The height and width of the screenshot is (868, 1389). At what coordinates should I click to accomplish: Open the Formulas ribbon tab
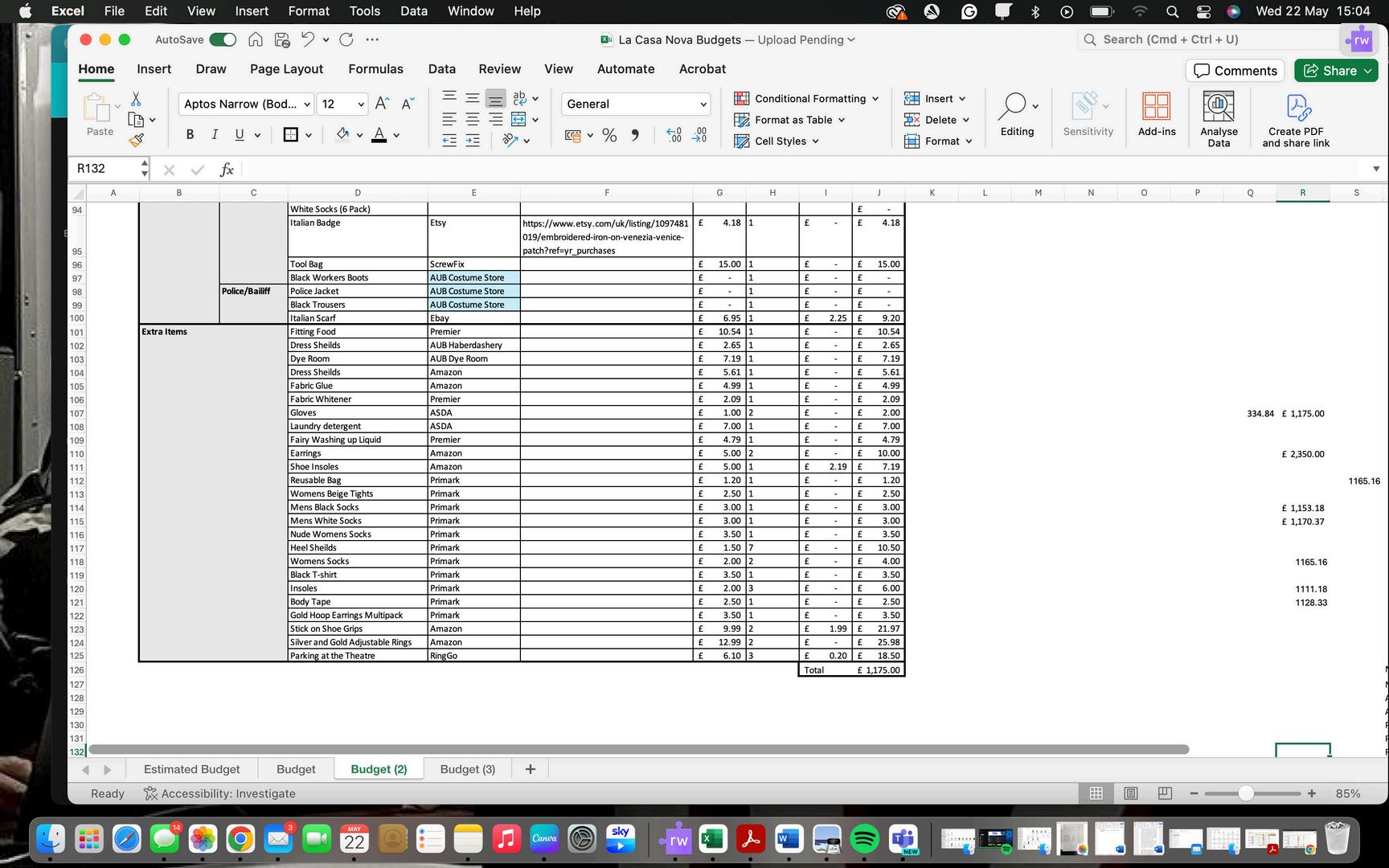tap(375, 69)
